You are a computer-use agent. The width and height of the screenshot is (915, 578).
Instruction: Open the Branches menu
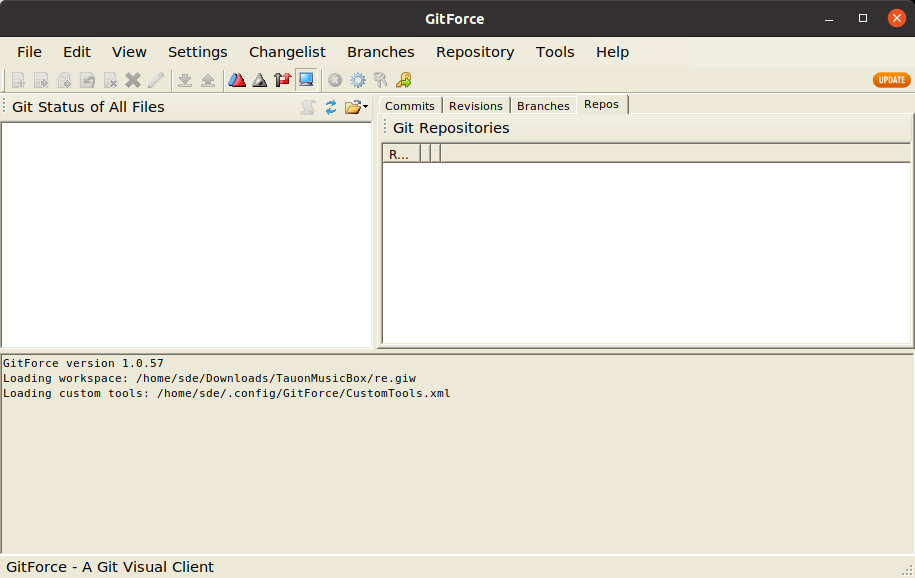point(380,52)
